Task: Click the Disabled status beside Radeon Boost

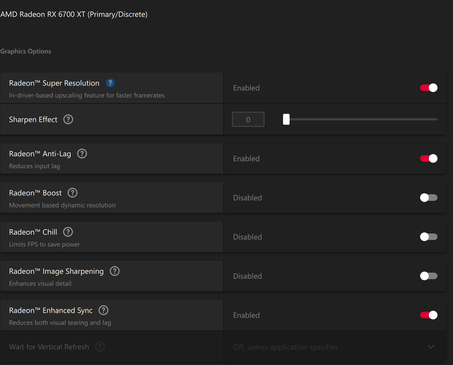Action: [x=248, y=198]
